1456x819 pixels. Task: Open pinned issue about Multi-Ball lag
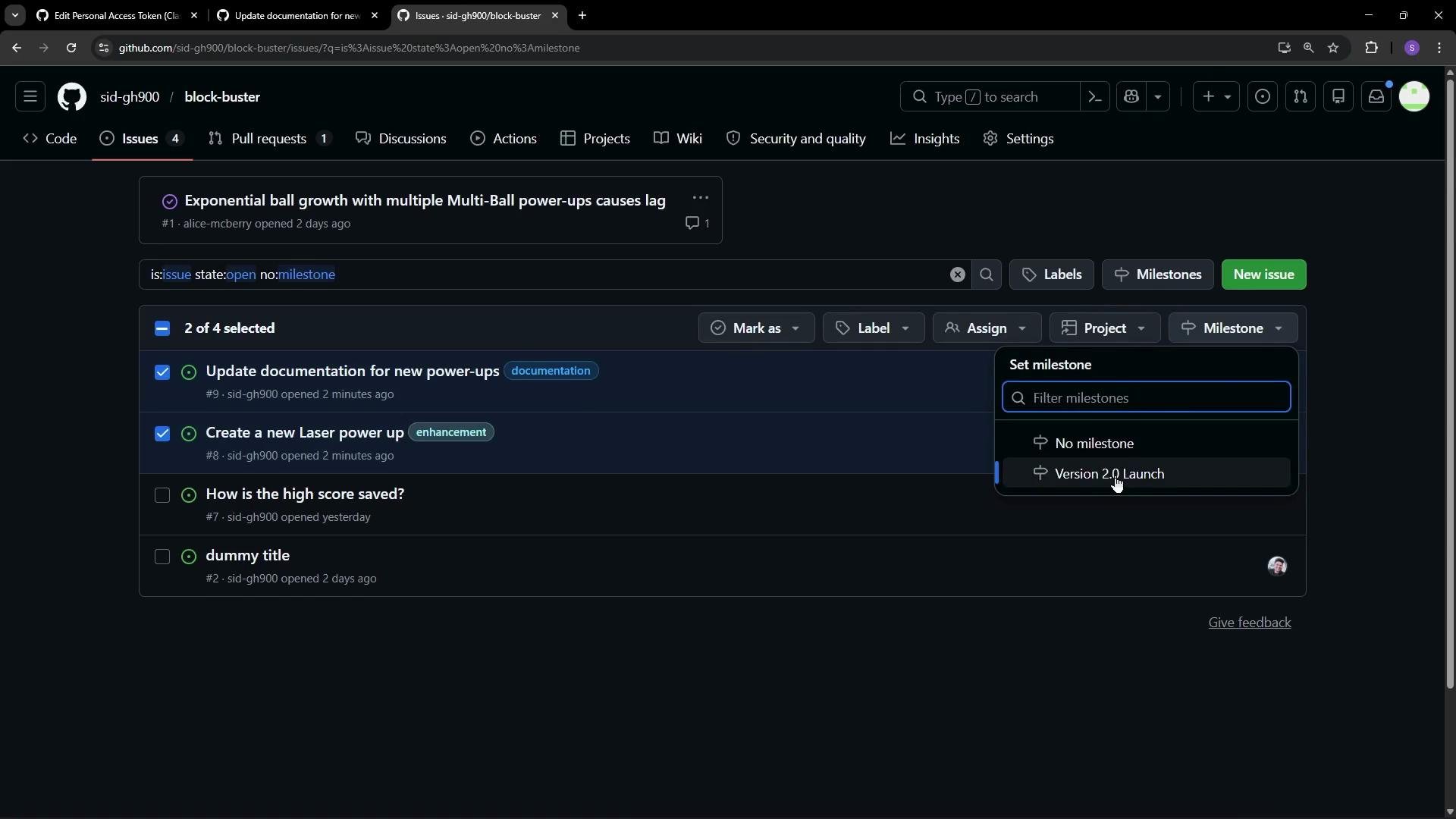pyautogui.click(x=425, y=201)
